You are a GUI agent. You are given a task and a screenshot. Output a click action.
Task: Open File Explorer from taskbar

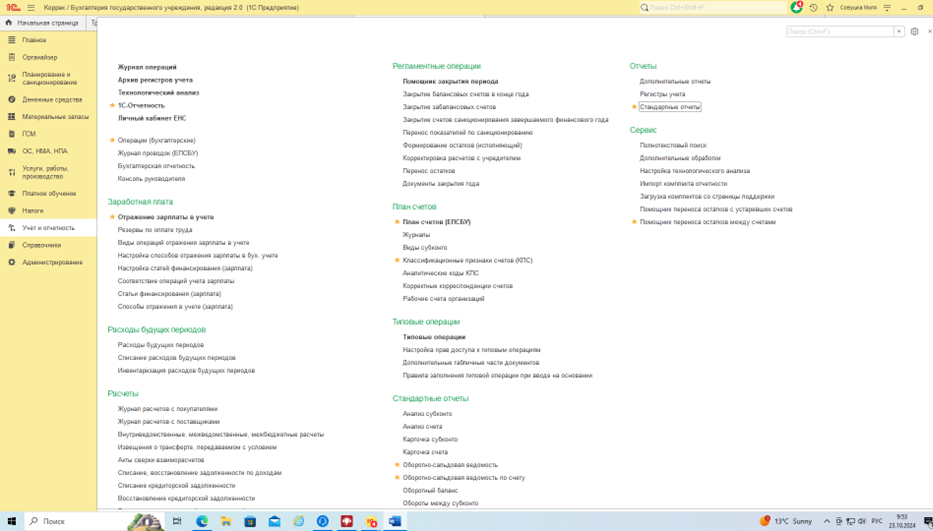(x=226, y=521)
